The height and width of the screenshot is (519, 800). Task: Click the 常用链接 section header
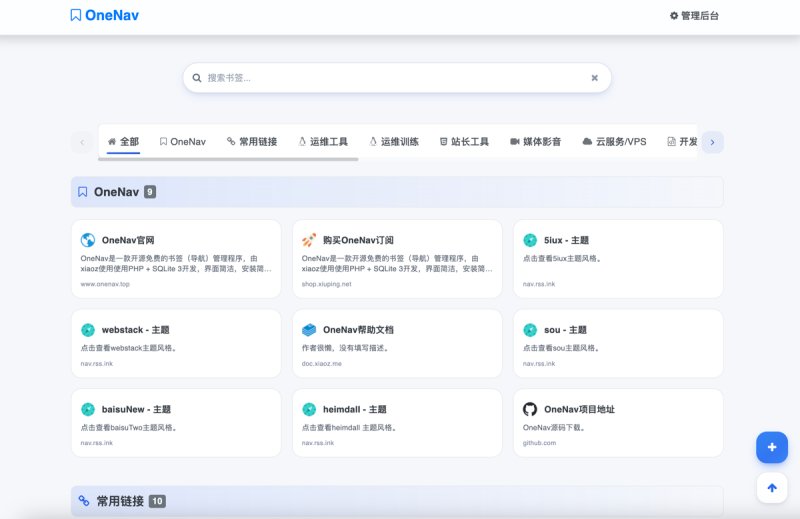pos(397,501)
